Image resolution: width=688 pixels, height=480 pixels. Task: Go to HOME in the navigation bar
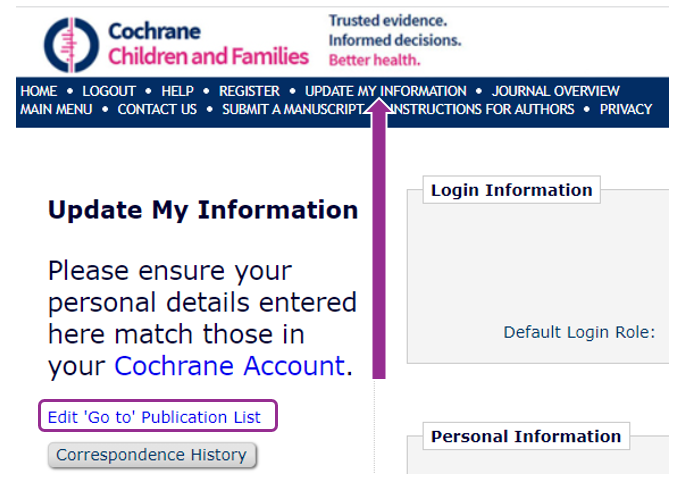click(x=39, y=91)
